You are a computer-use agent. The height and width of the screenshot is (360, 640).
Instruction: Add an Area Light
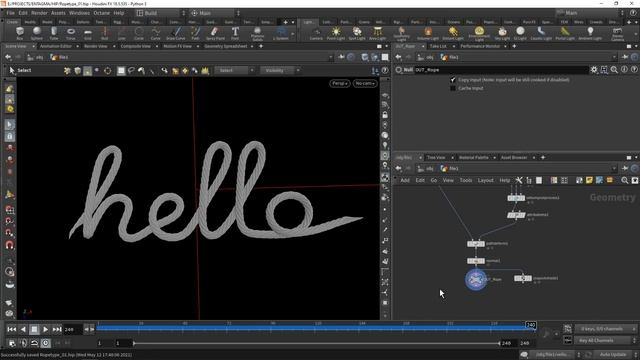tap(378, 33)
